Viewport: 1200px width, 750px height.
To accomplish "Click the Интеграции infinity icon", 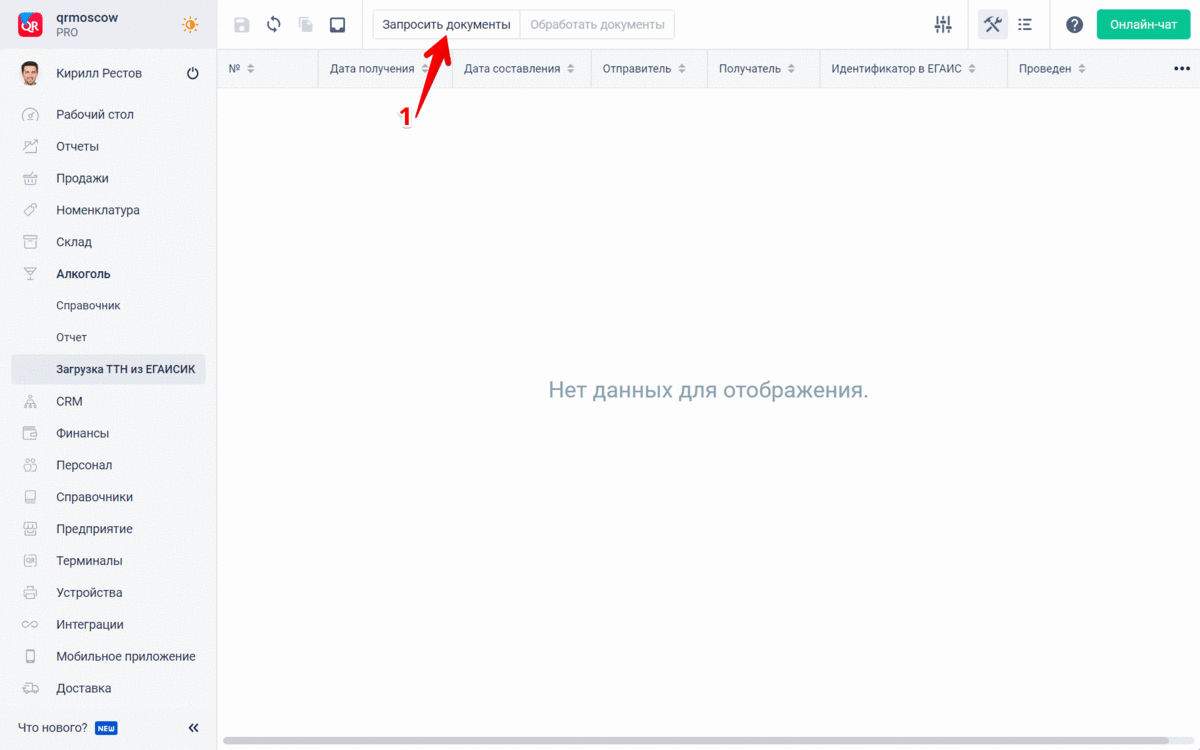I will pyautogui.click(x=30, y=624).
